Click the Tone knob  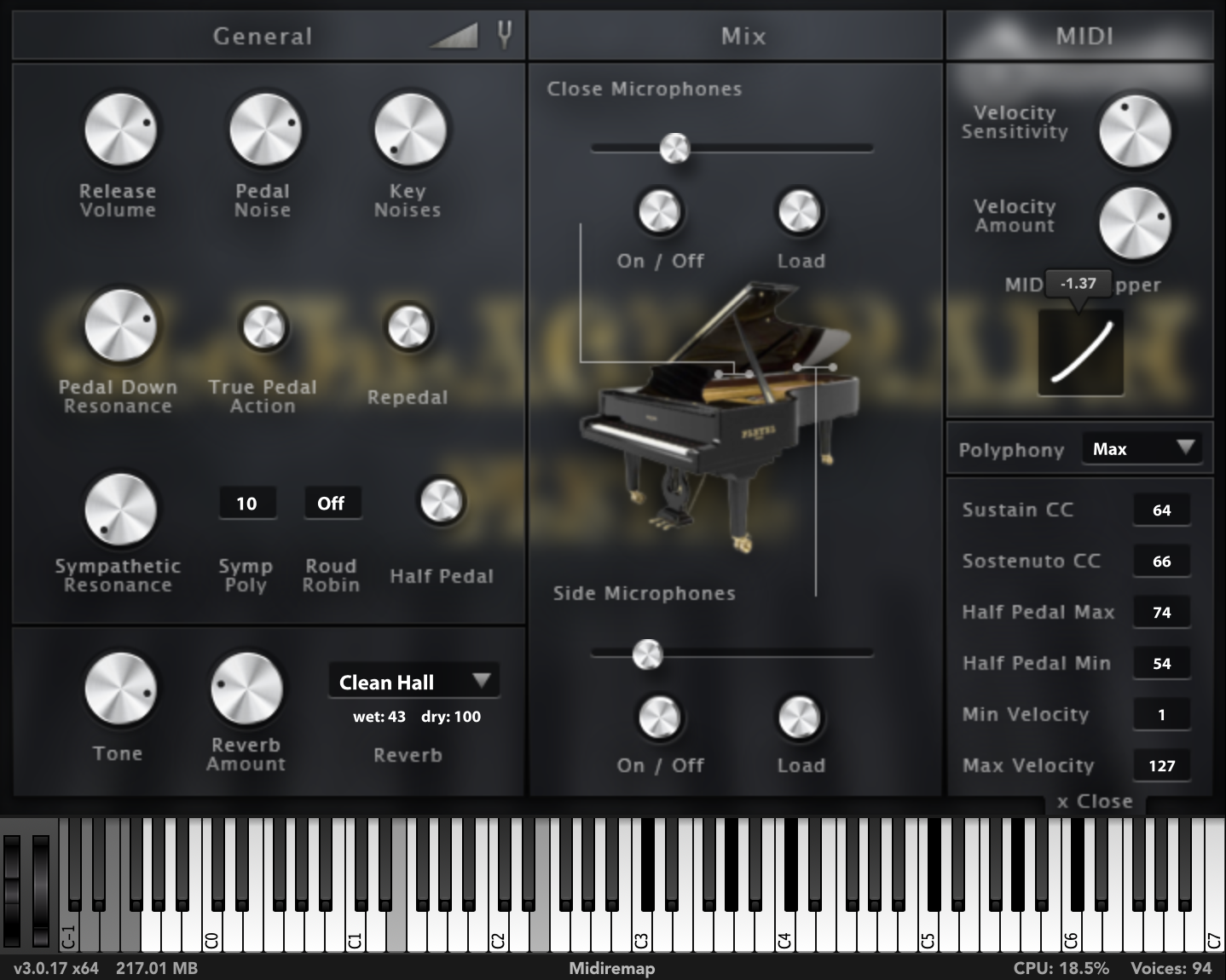coord(120,689)
